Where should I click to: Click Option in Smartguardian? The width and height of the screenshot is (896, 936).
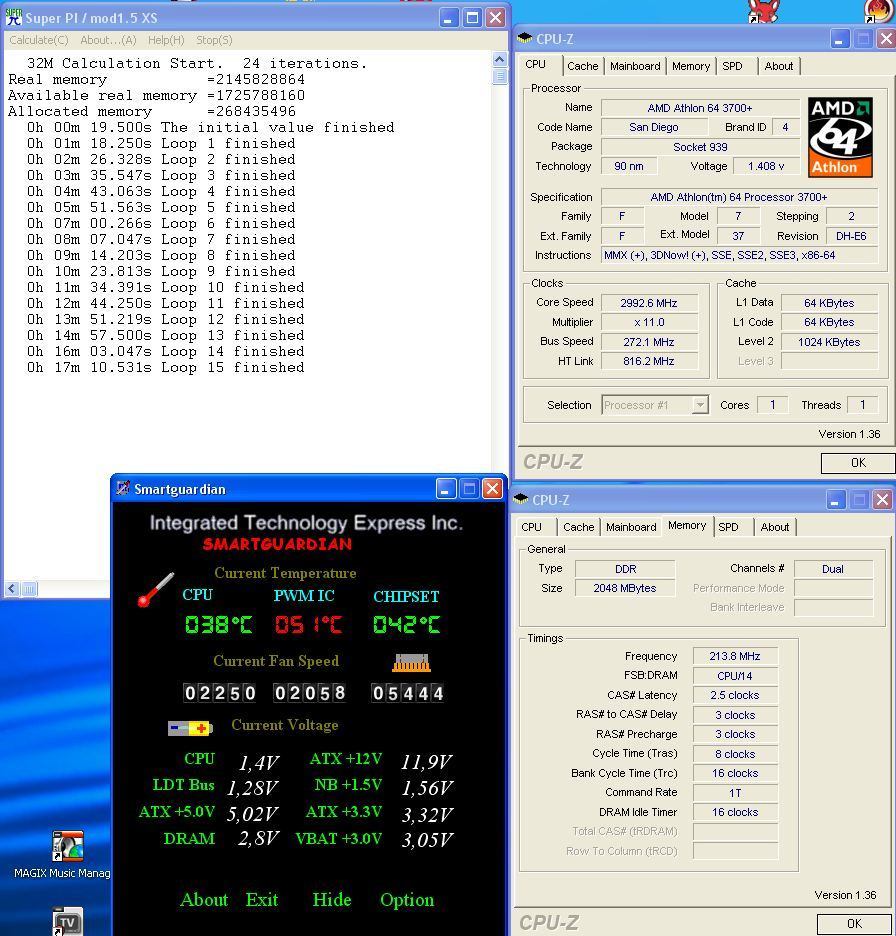pos(407,900)
